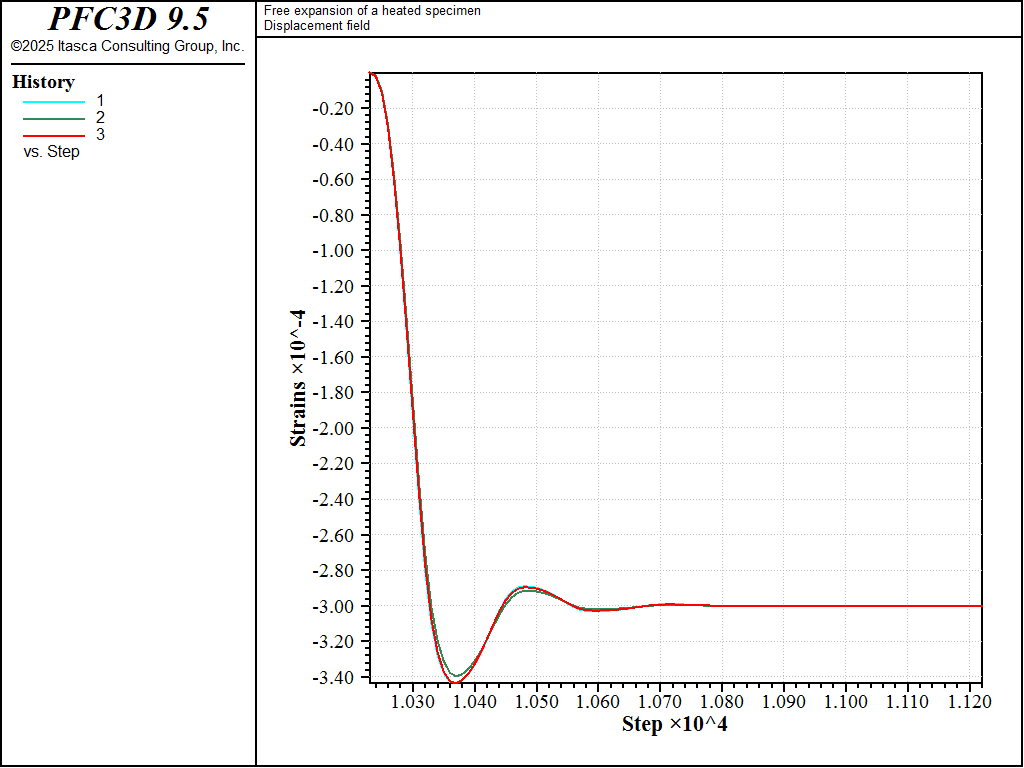Click the 'vs. Step' legend text

click(52, 152)
